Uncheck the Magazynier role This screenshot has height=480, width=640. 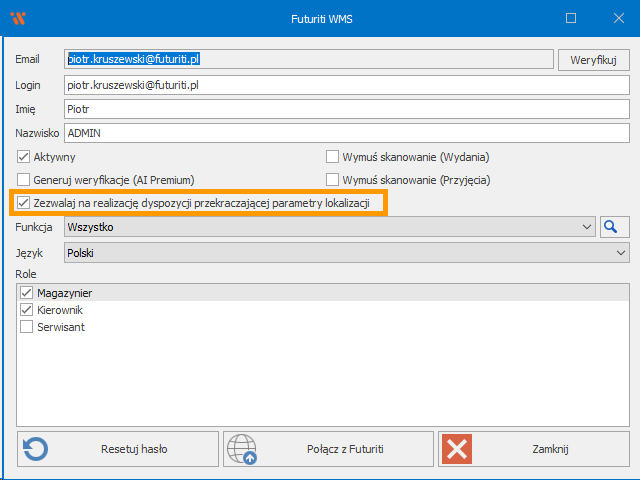[x=27, y=292]
